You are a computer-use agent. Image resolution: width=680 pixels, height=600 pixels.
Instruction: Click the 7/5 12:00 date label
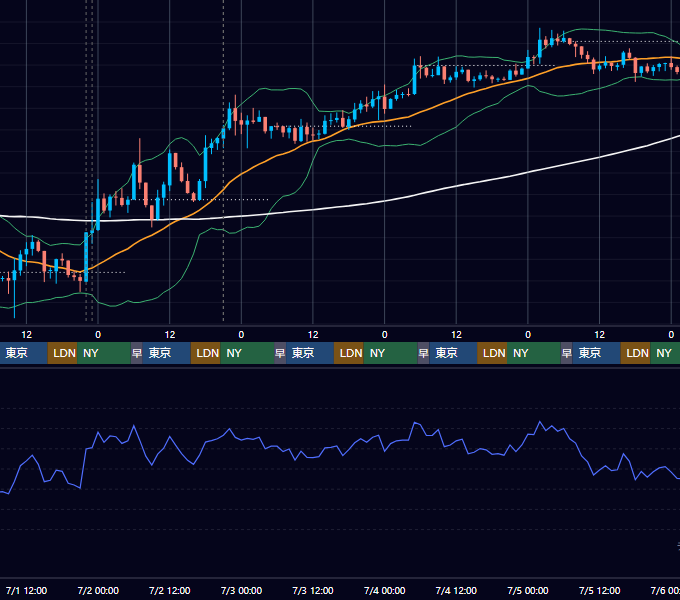(x=599, y=590)
